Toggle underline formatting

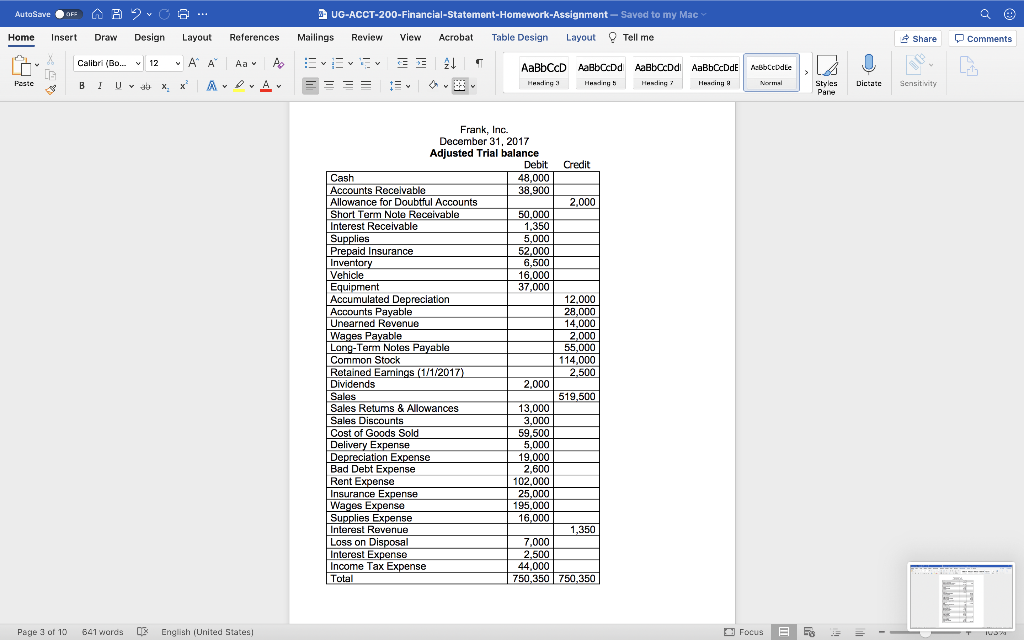click(118, 86)
